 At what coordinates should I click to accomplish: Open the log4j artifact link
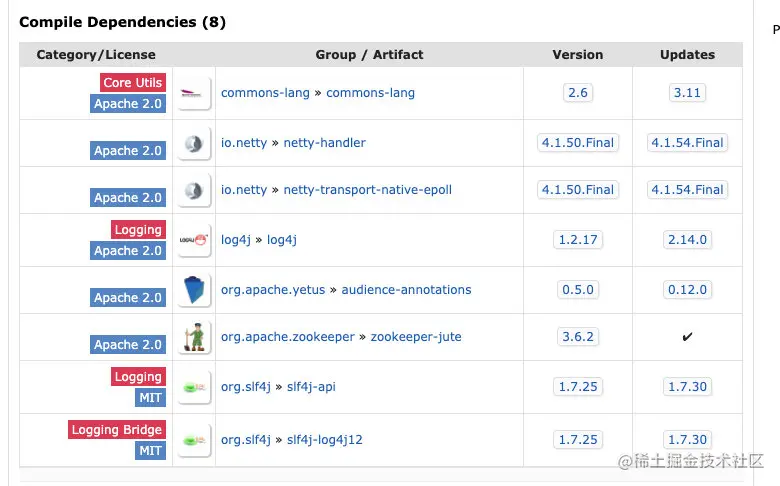(x=282, y=240)
